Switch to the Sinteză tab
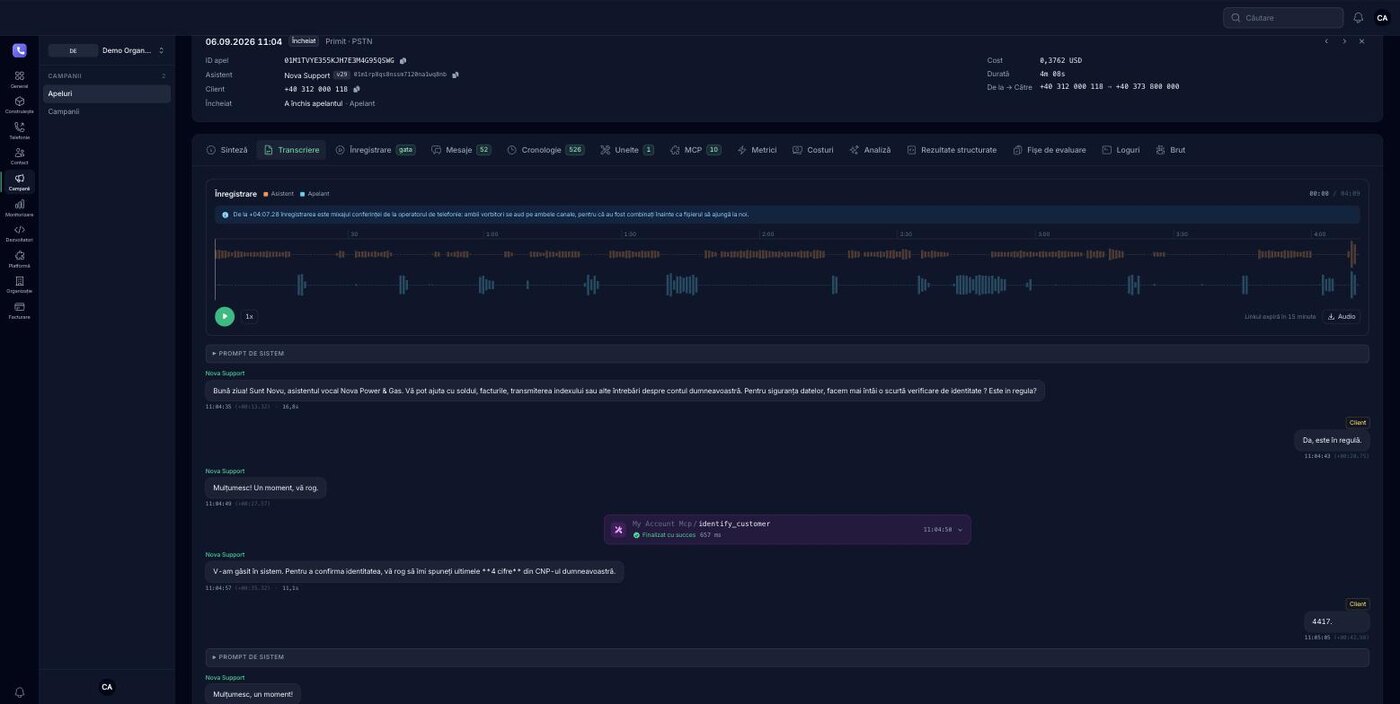1400x704 pixels. pyautogui.click(x=227, y=150)
